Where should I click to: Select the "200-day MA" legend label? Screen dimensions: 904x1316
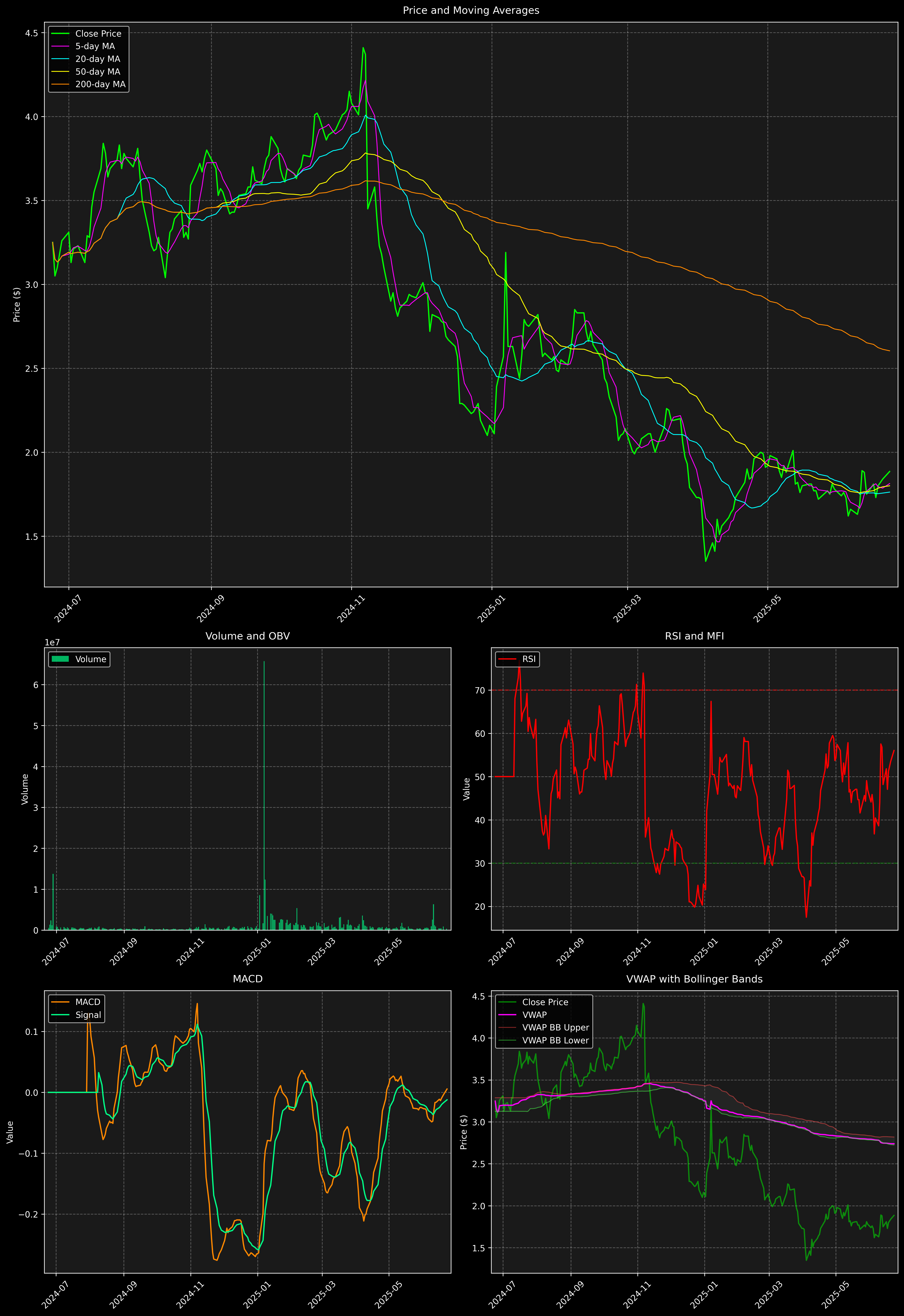pos(100,84)
